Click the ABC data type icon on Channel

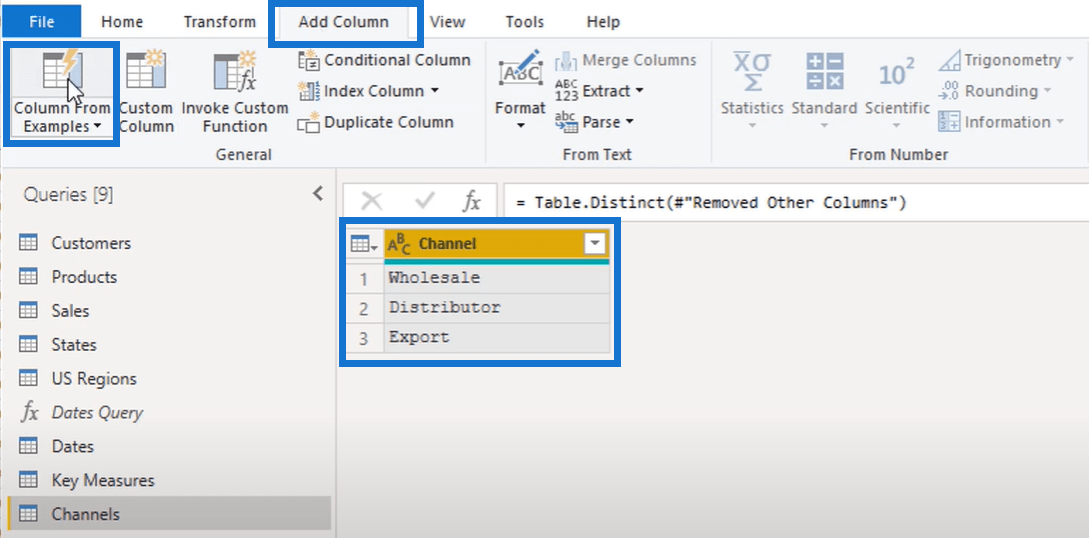point(399,244)
